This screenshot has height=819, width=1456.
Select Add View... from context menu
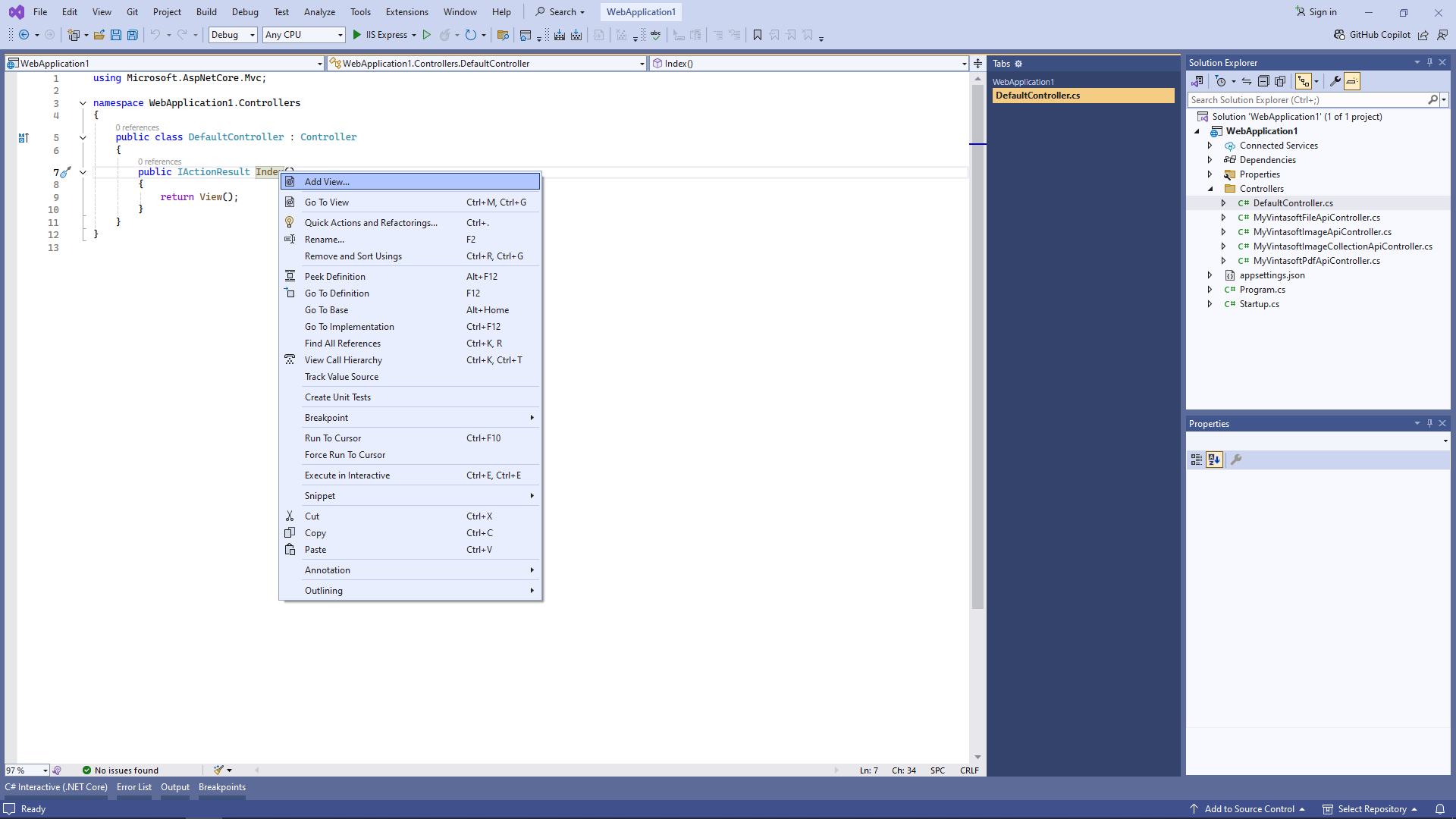327,182
